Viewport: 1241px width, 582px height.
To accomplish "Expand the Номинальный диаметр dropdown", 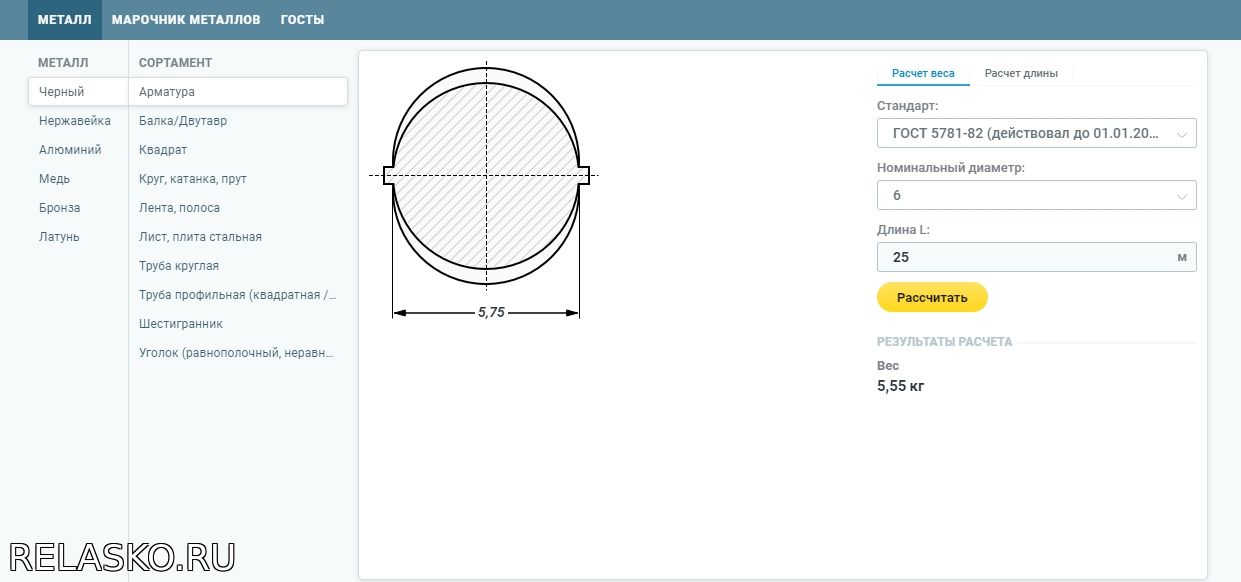I will (x=1036, y=195).
